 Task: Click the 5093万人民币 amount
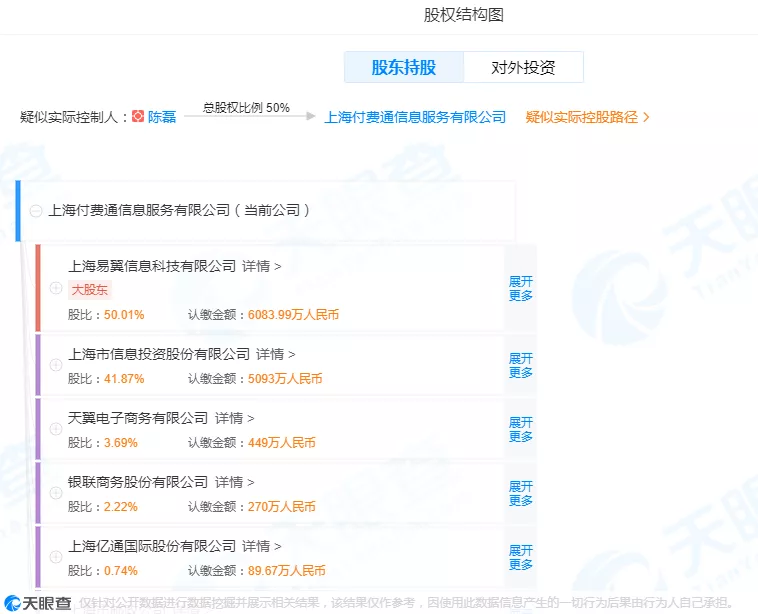point(285,379)
